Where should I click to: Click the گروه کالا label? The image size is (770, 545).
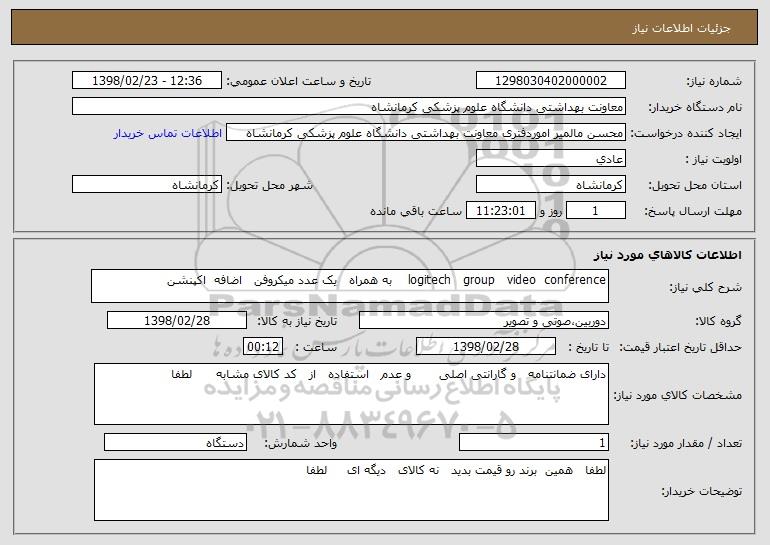(x=718, y=321)
